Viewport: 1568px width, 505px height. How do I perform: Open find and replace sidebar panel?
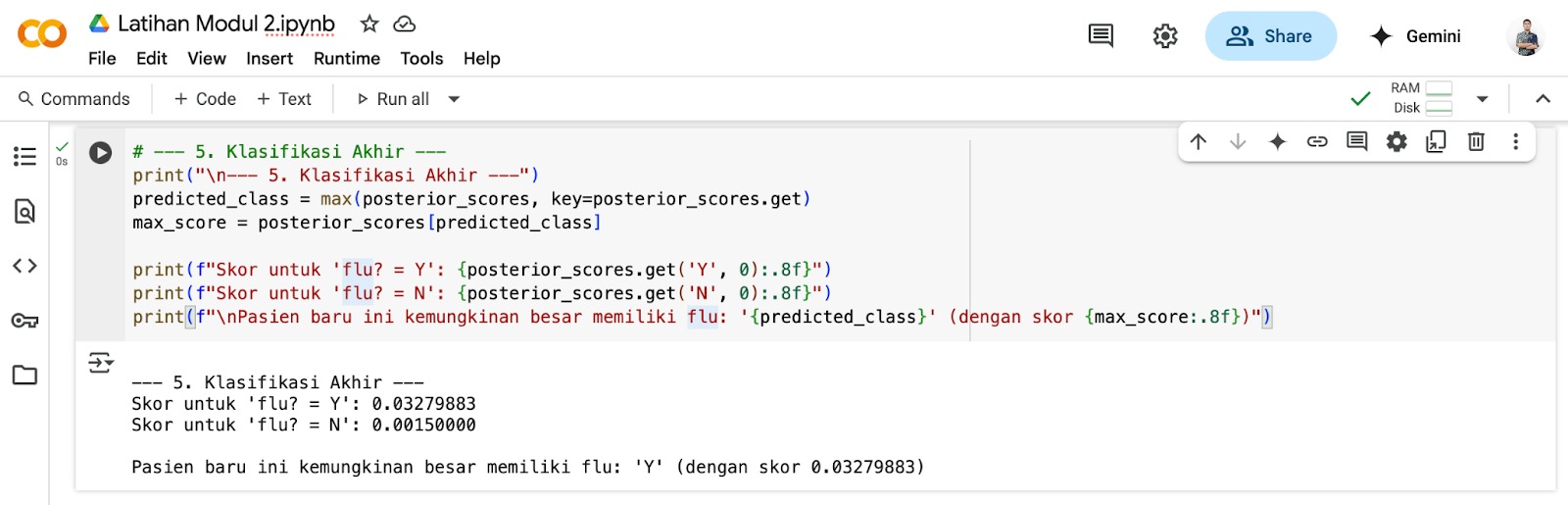24,211
